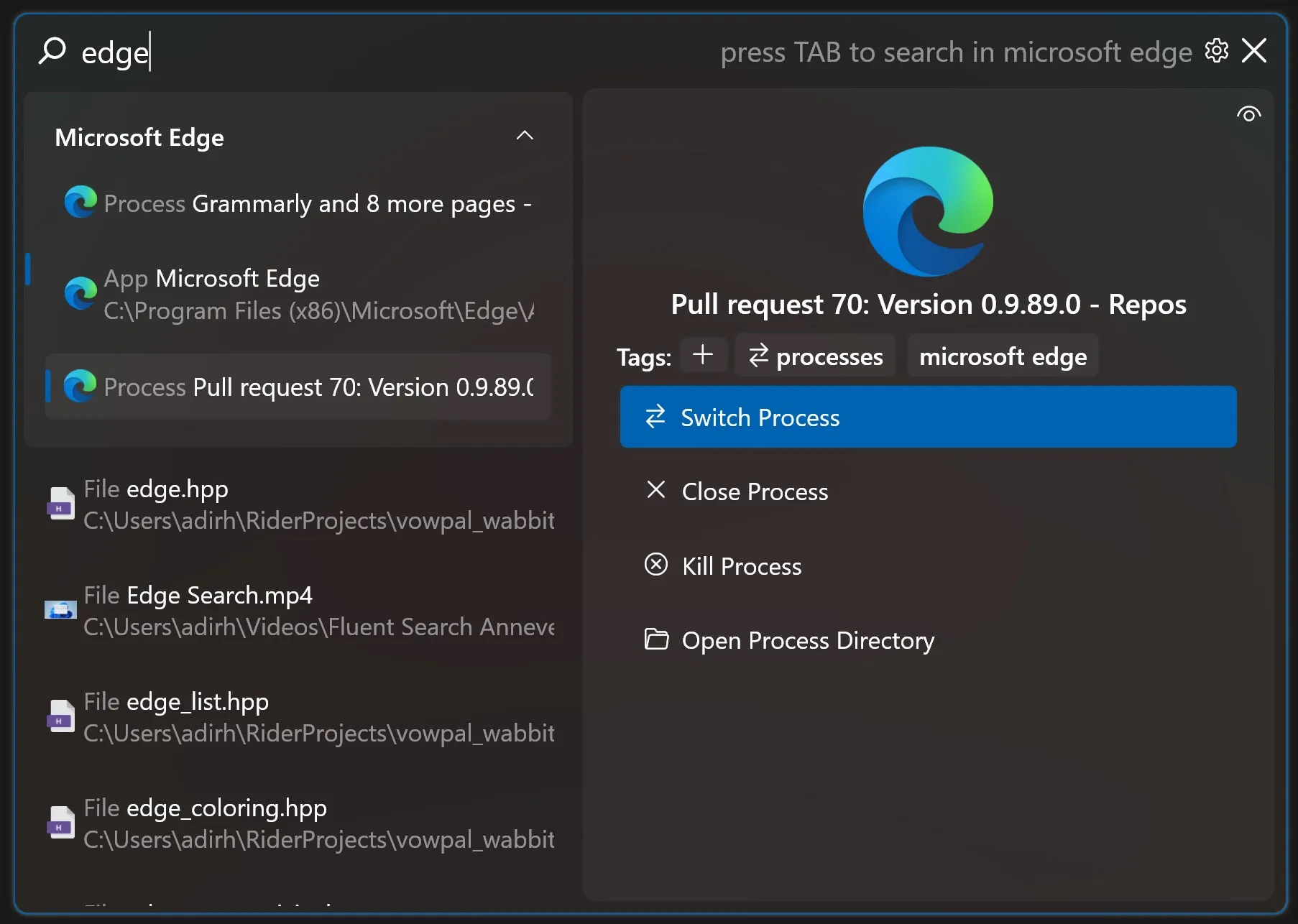Screen dimensions: 1298x924
Task: Select the highlighted Pull request 70 process result
Action: click(298, 387)
